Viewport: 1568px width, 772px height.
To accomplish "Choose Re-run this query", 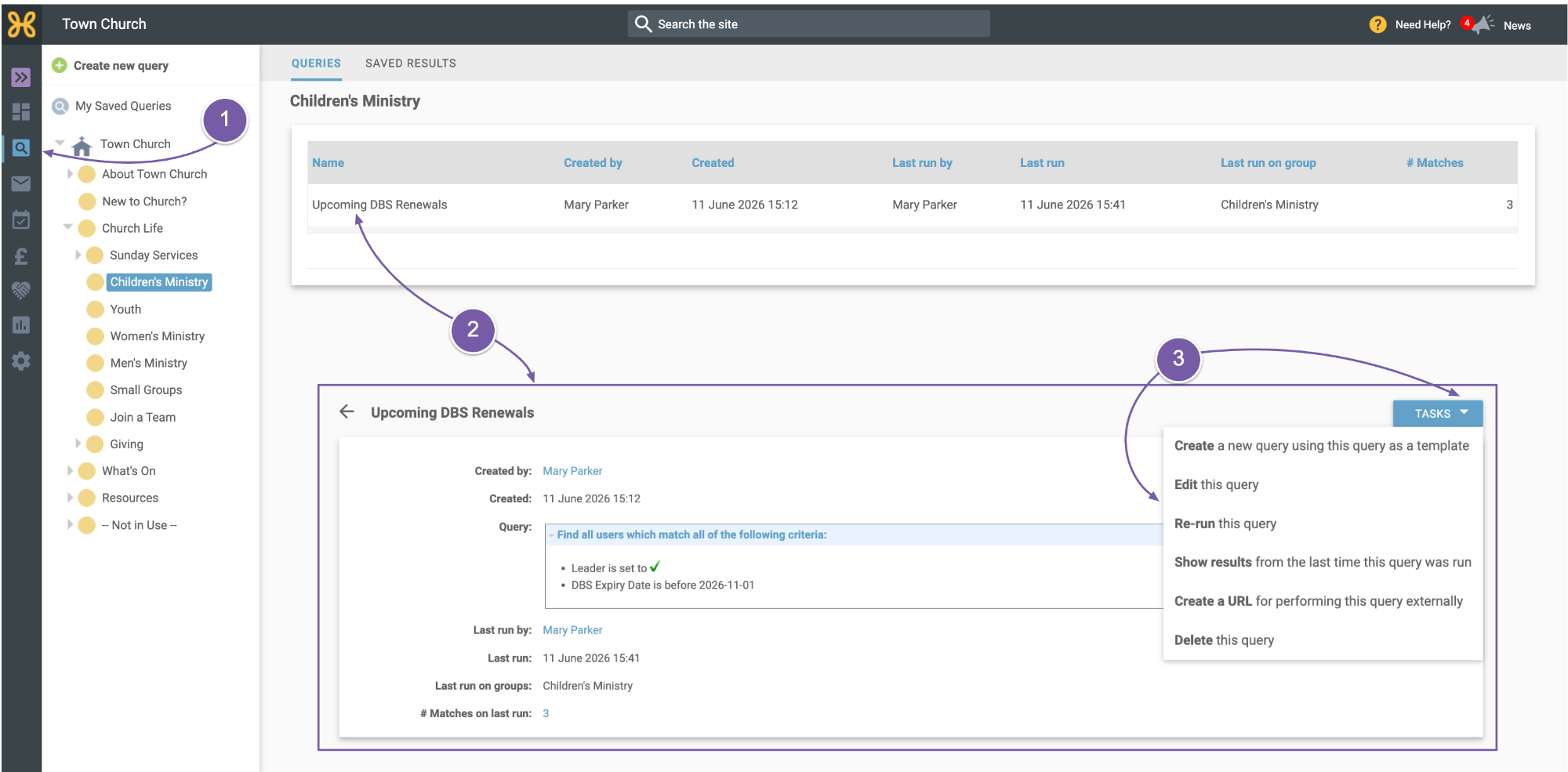I will pos(1225,524).
